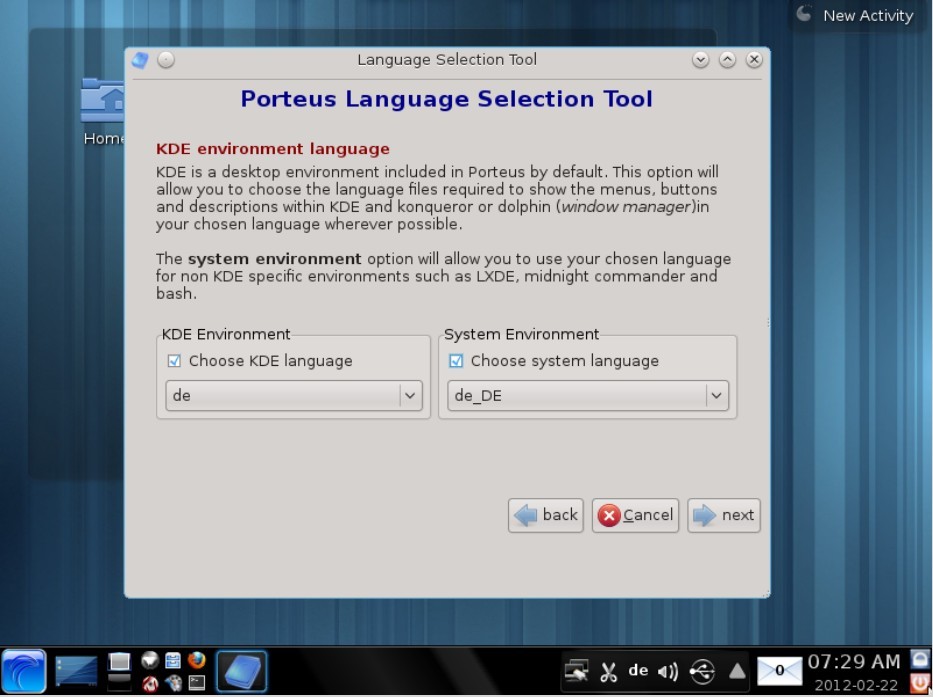Open the Porteus application launcher menu
933x697 pixels.
23,671
